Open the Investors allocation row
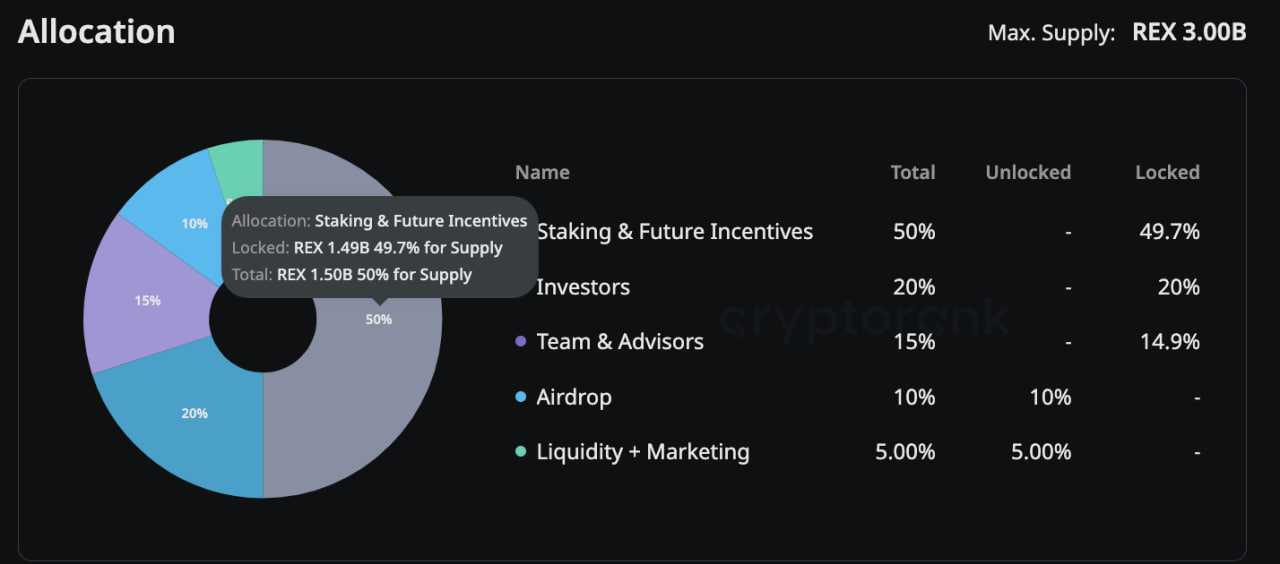This screenshot has width=1280, height=564. pos(583,287)
